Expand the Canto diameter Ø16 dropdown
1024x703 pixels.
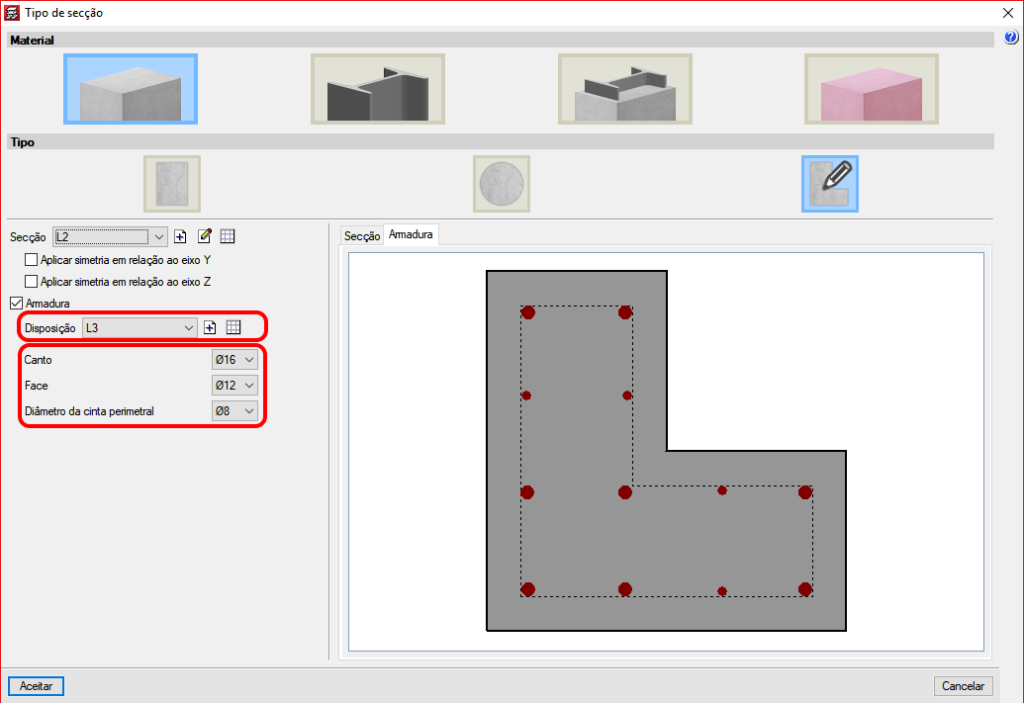(234, 359)
